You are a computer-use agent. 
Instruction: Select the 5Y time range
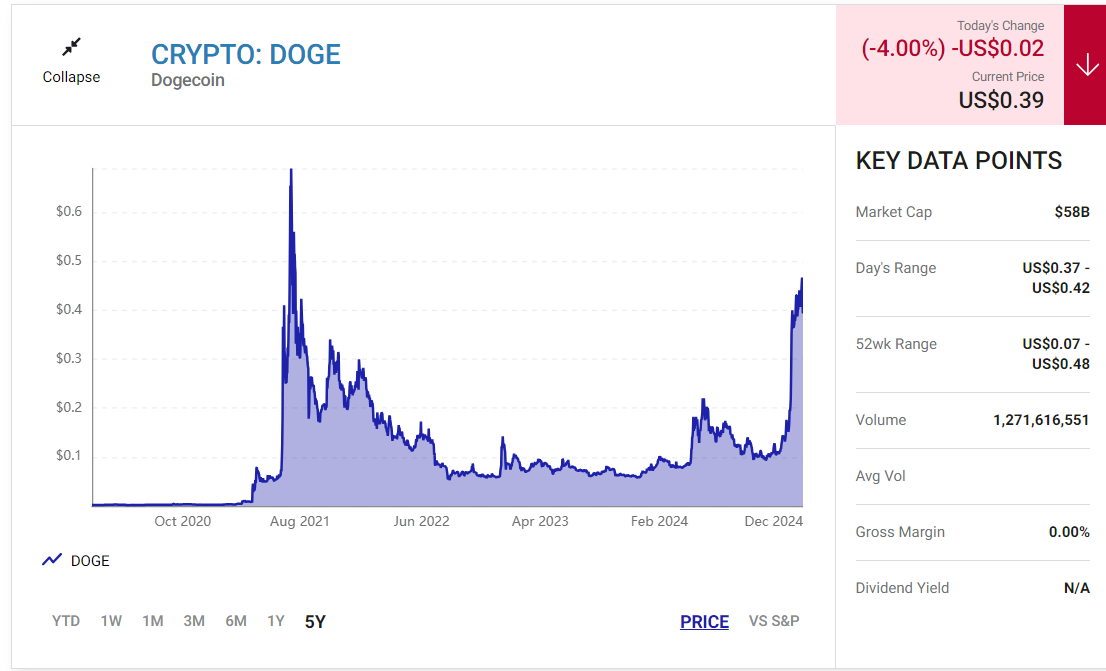click(x=315, y=622)
